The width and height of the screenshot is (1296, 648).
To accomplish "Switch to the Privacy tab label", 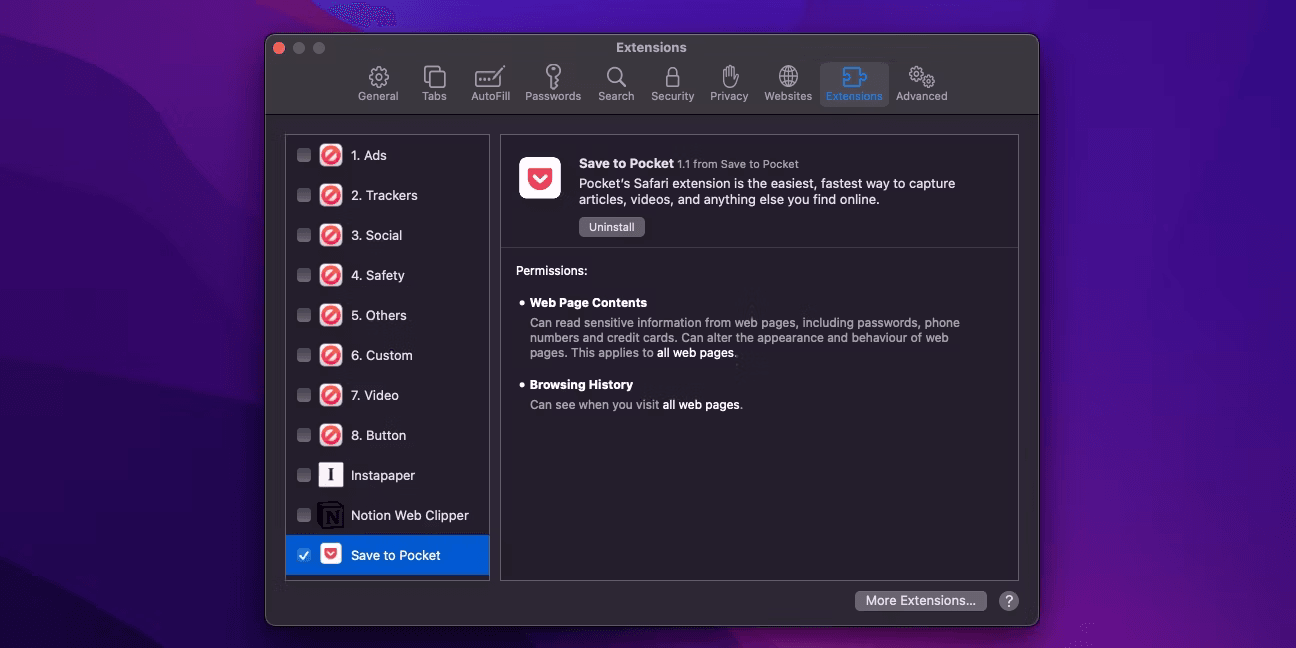I will coord(729,96).
